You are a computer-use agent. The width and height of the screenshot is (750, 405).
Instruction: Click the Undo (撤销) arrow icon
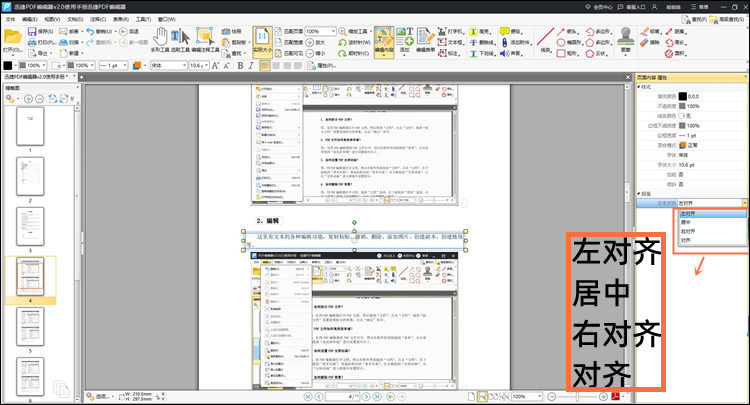[90, 32]
